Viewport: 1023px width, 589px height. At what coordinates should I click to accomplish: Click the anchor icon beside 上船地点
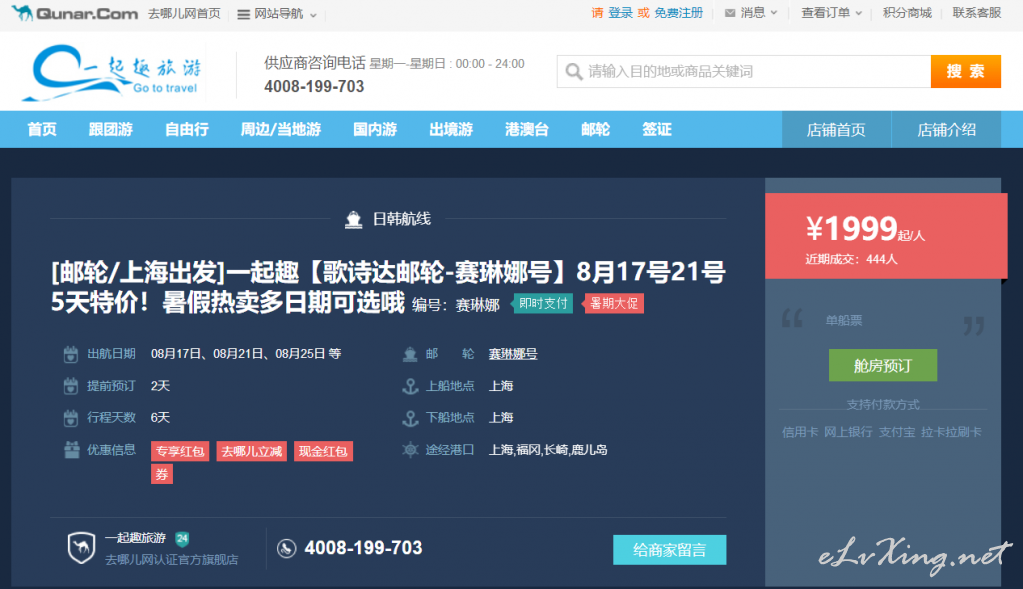click(x=410, y=386)
